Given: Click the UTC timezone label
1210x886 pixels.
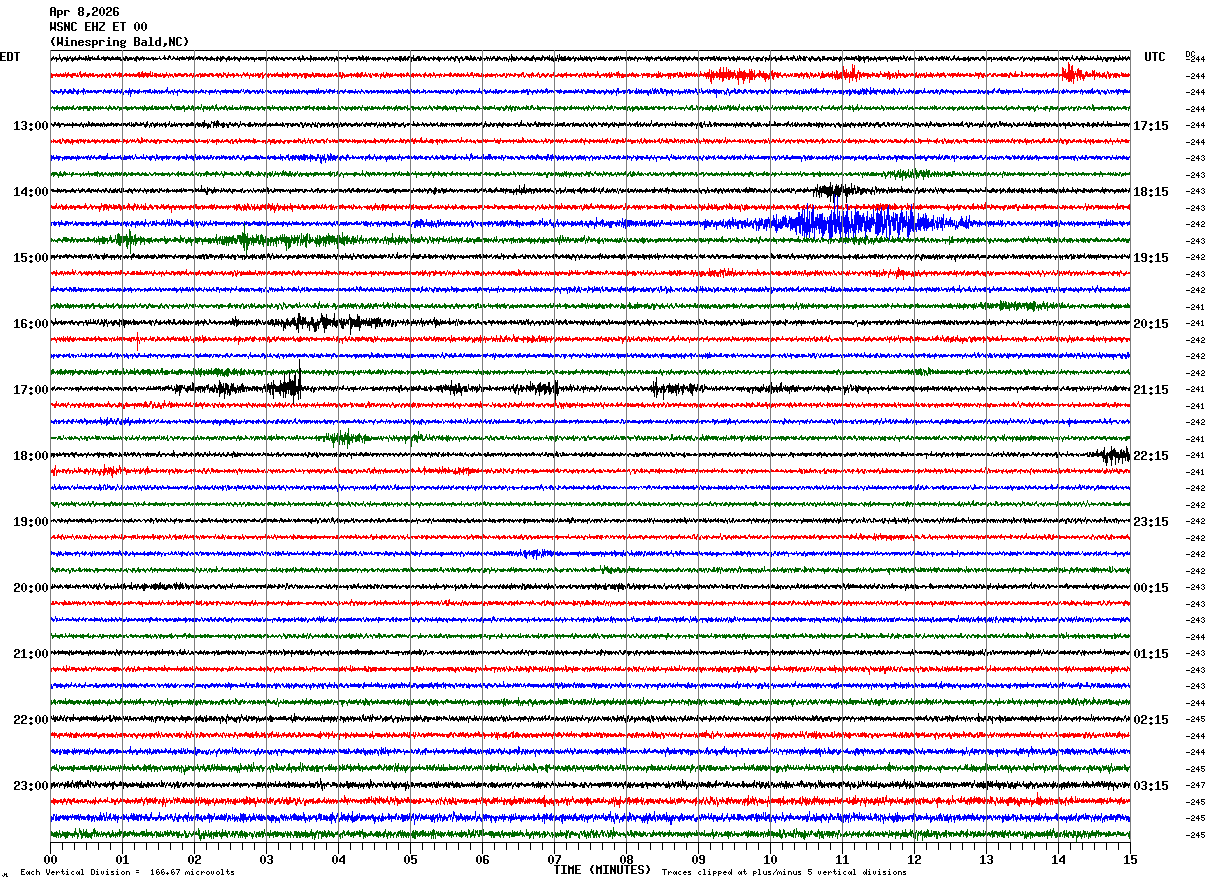Looking at the screenshot, I should pos(1155,57).
